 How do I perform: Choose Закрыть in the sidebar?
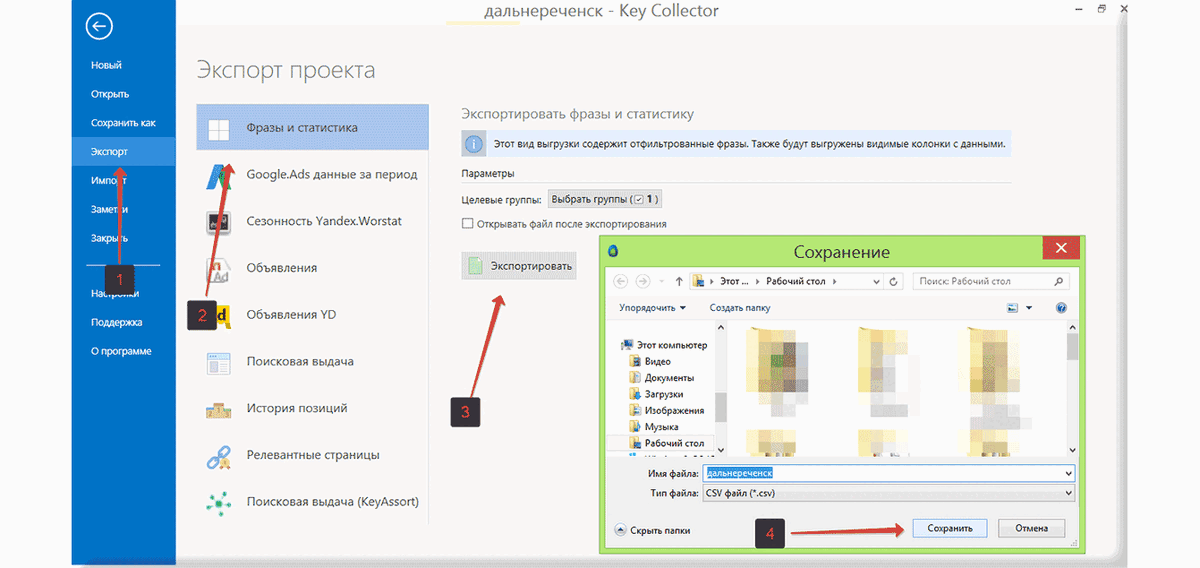pos(109,238)
